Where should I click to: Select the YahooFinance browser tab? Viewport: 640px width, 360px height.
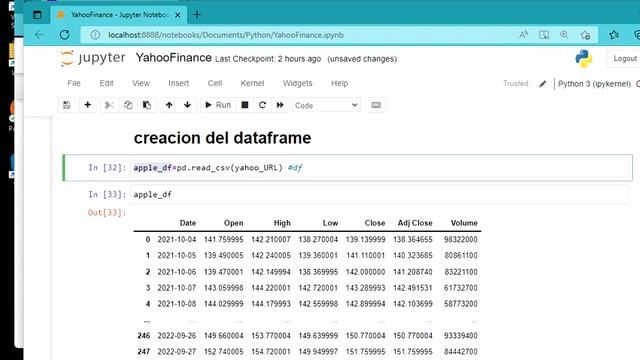[119, 15]
